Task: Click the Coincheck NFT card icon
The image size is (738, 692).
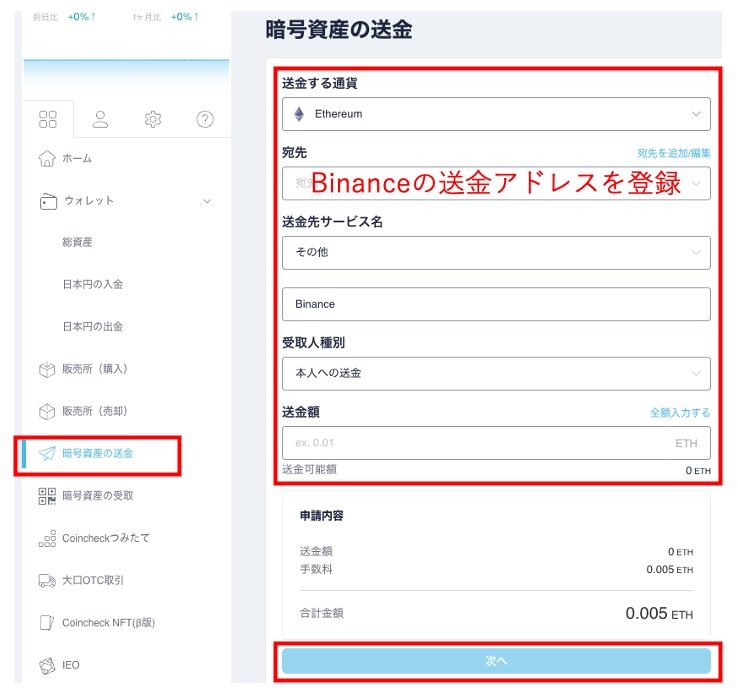Action: tap(47, 623)
